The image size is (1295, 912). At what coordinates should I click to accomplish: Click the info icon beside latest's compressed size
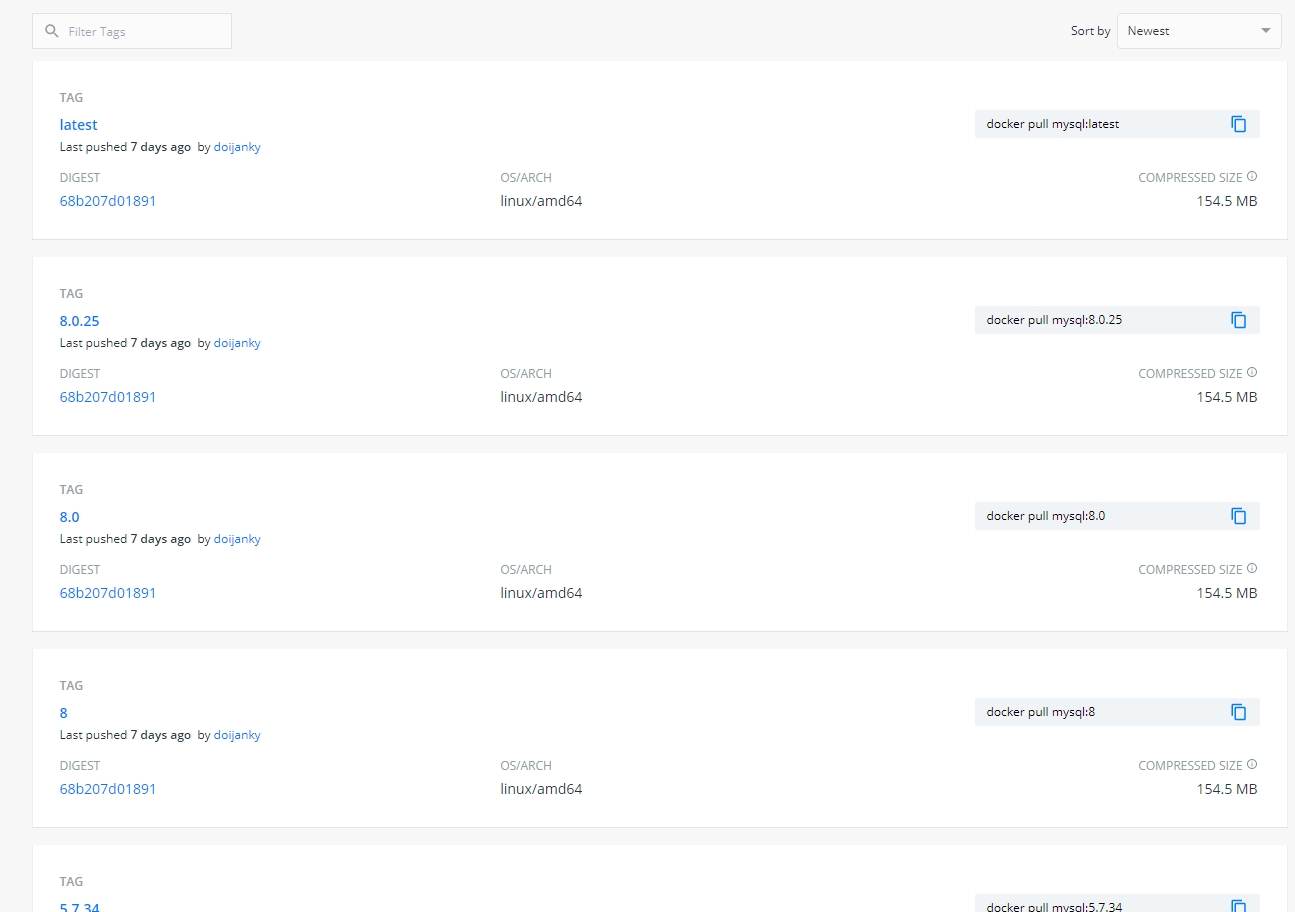coord(1252,177)
